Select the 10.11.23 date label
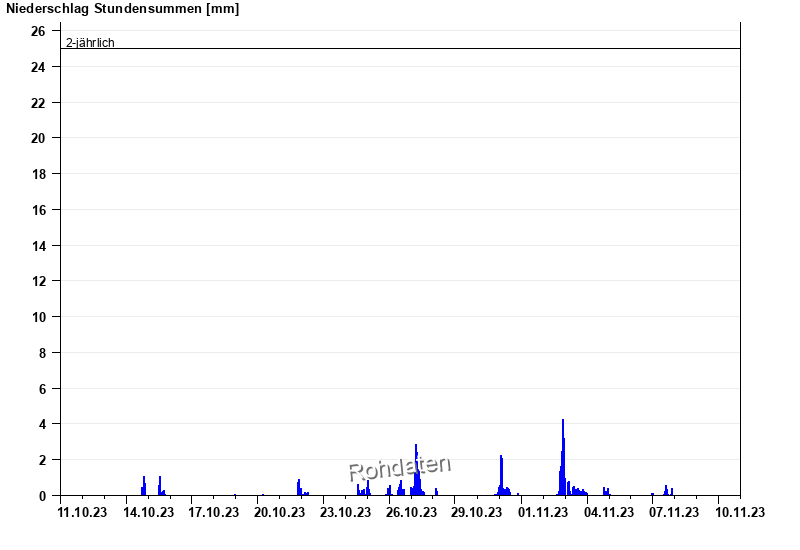Viewport: 800px width, 550px height. (x=740, y=513)
